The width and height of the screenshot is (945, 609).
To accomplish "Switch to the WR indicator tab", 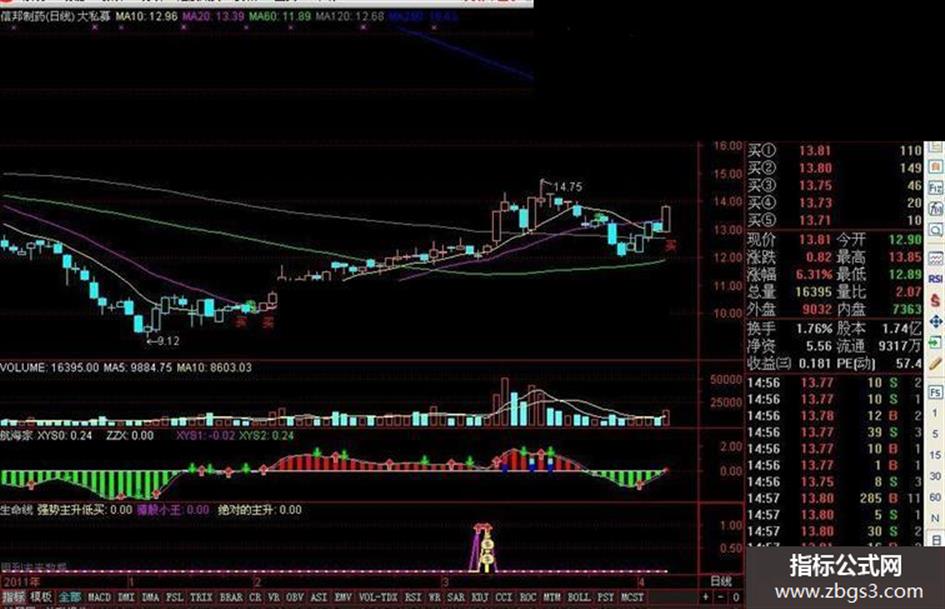I will click(435, 597).
